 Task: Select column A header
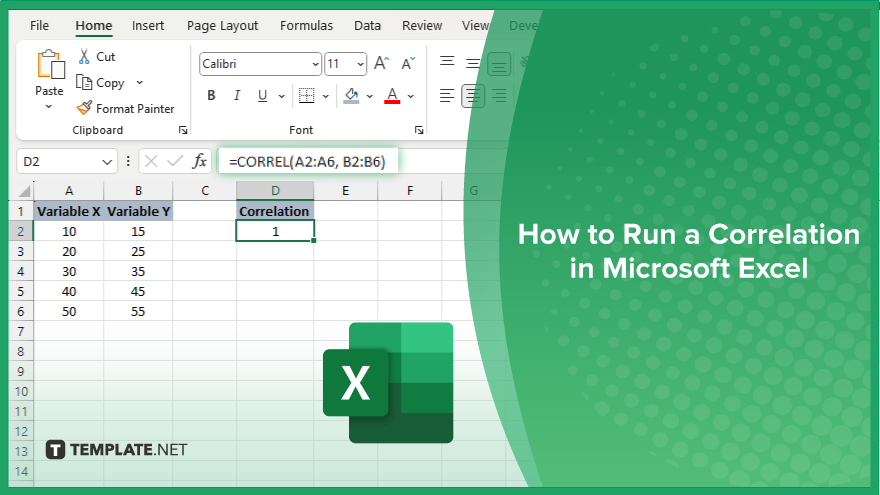[69, 191]
